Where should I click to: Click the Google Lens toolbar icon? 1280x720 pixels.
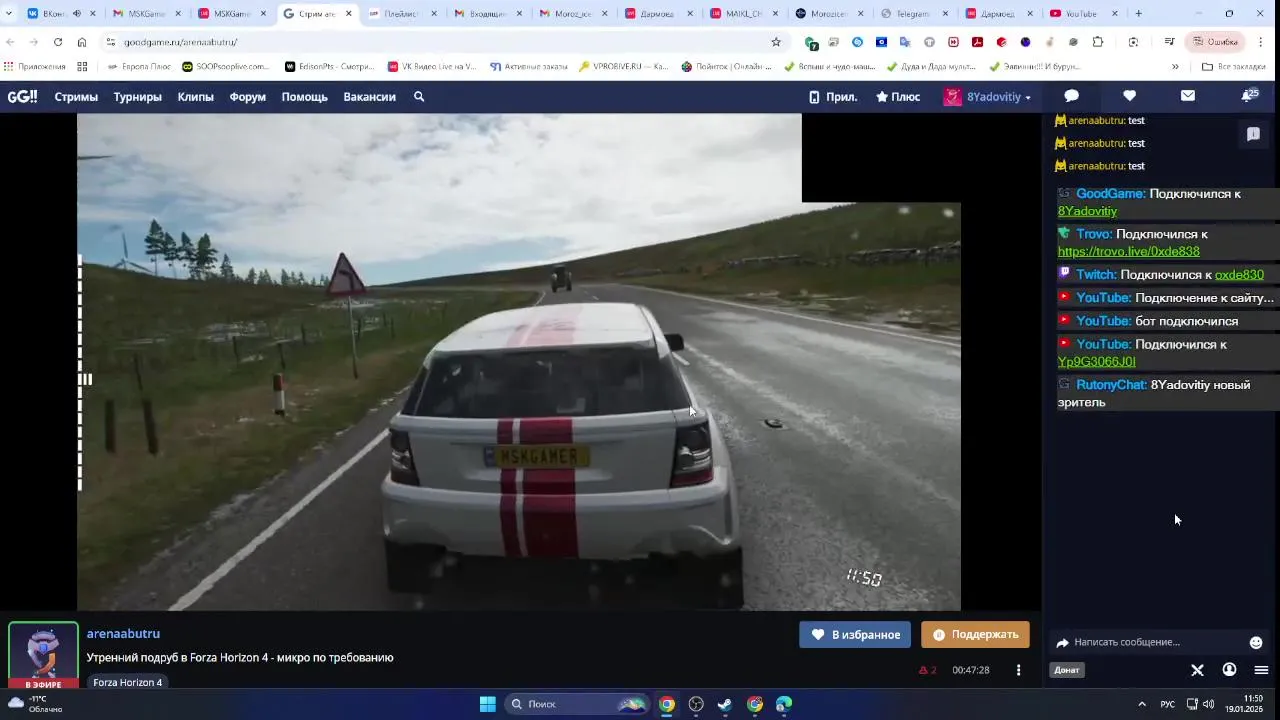[x=1133, y=42]
